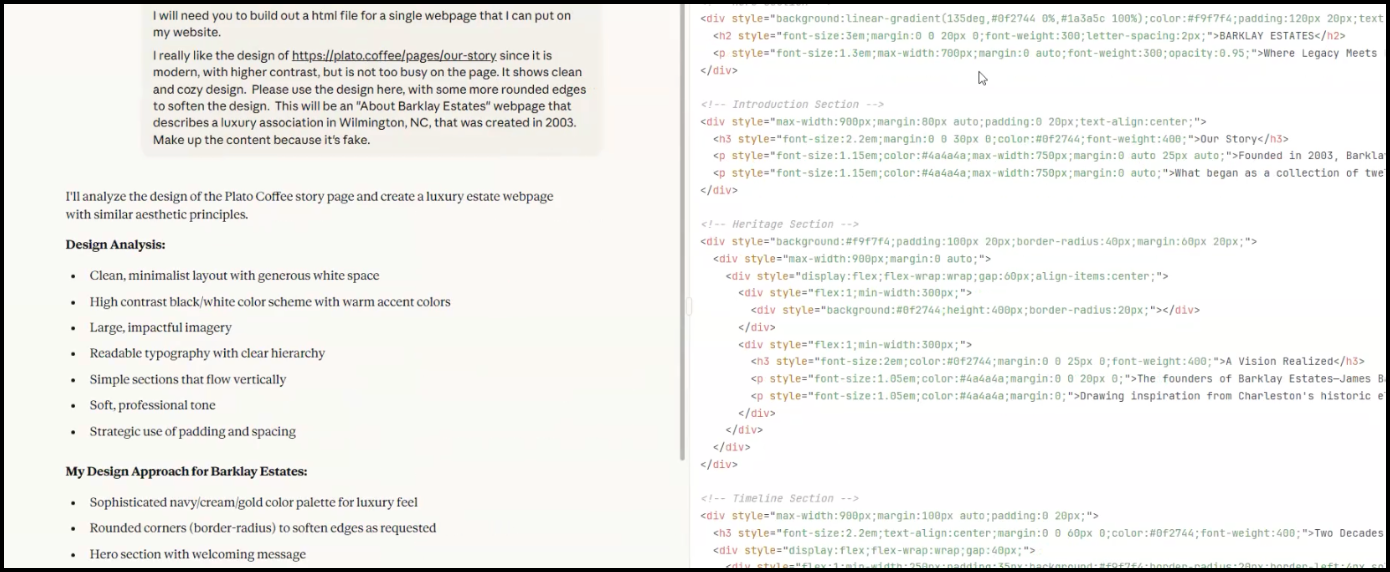
Task: Click the '<!-- Timeline Section -->' code comment
Action: pyautogui.click(x=779, y=498)
